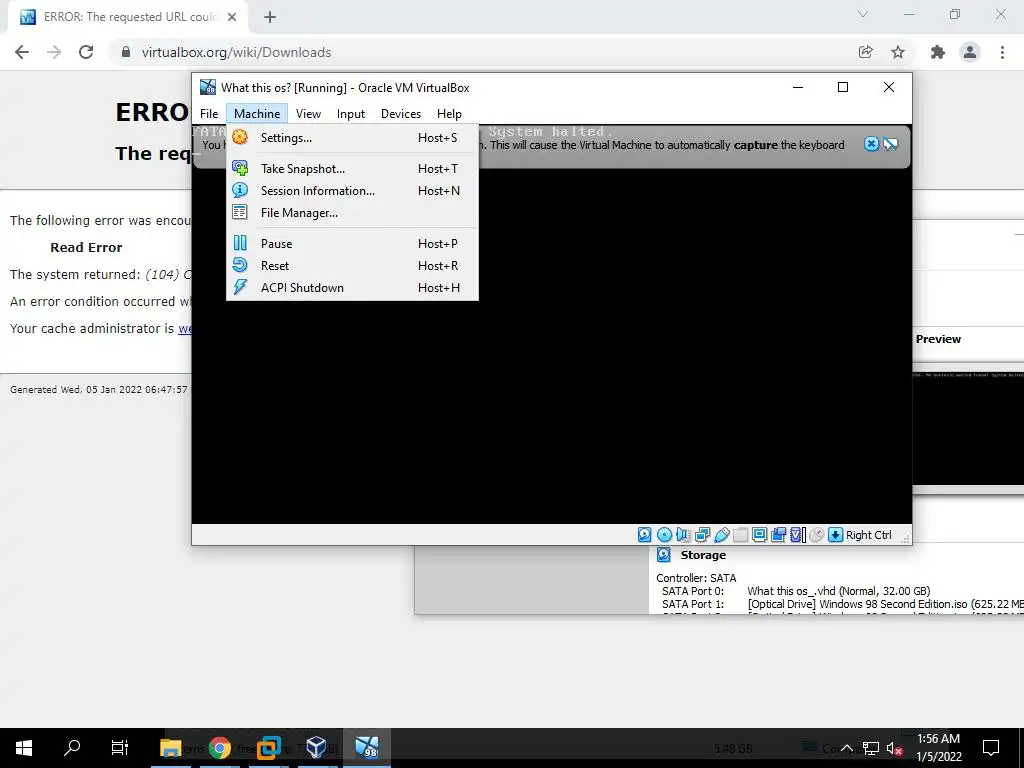Open the View menu in VirtualBox
Screen dimensions: 1024x768
pyautogui.click(x=308, y=114)
